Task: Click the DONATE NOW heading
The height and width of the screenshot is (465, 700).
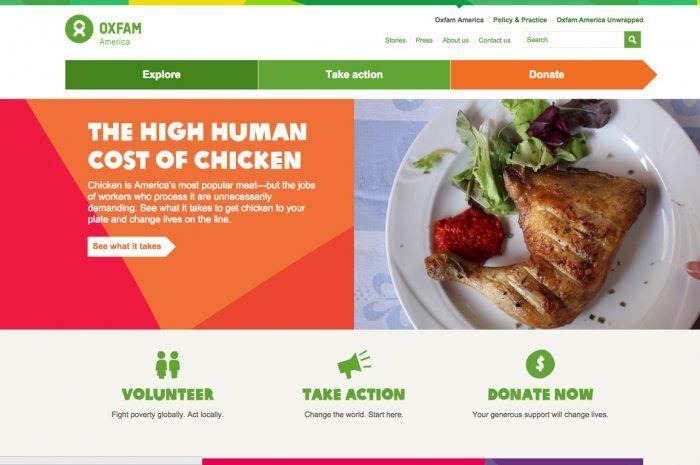Action: (540, 394)
